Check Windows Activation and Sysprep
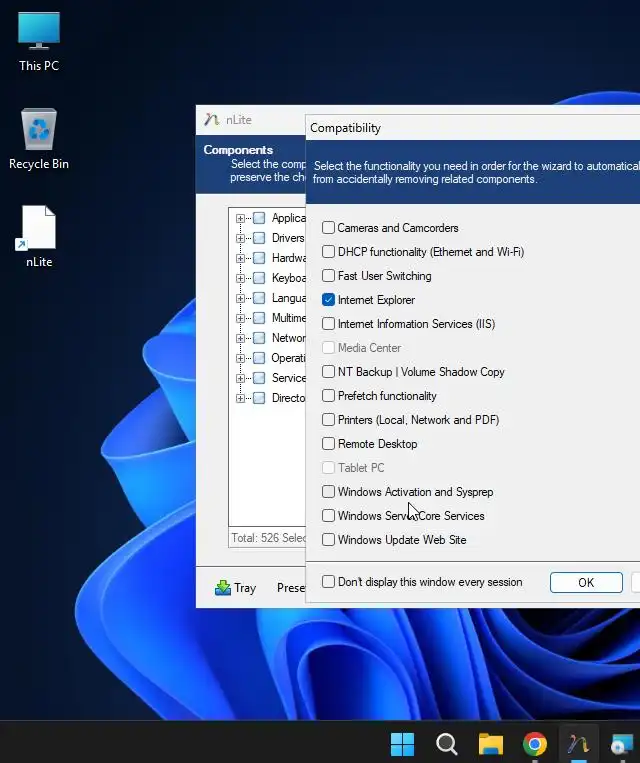Viewport: 640px width, 763px height. tap(329, 491)
